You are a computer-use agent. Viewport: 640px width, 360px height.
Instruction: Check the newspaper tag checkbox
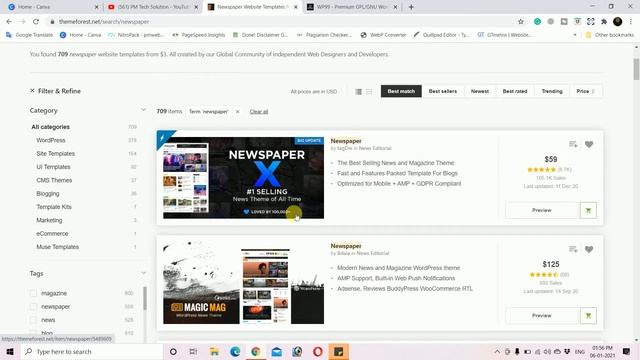pos(33,307)
